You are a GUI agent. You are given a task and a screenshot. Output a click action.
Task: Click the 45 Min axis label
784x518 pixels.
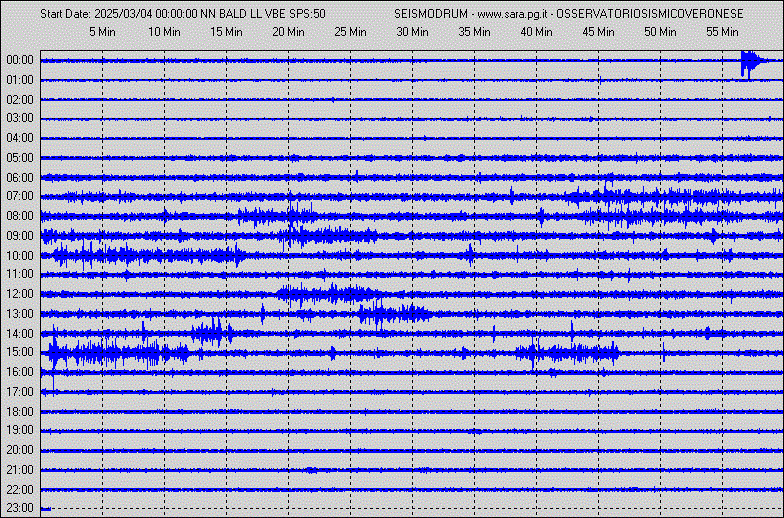[598, 32]
